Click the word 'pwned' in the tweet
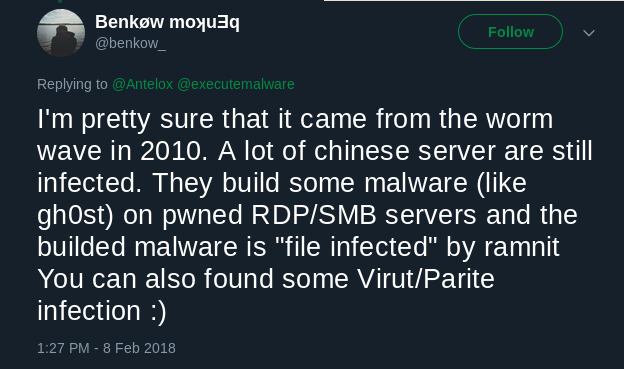 [202, 217]
